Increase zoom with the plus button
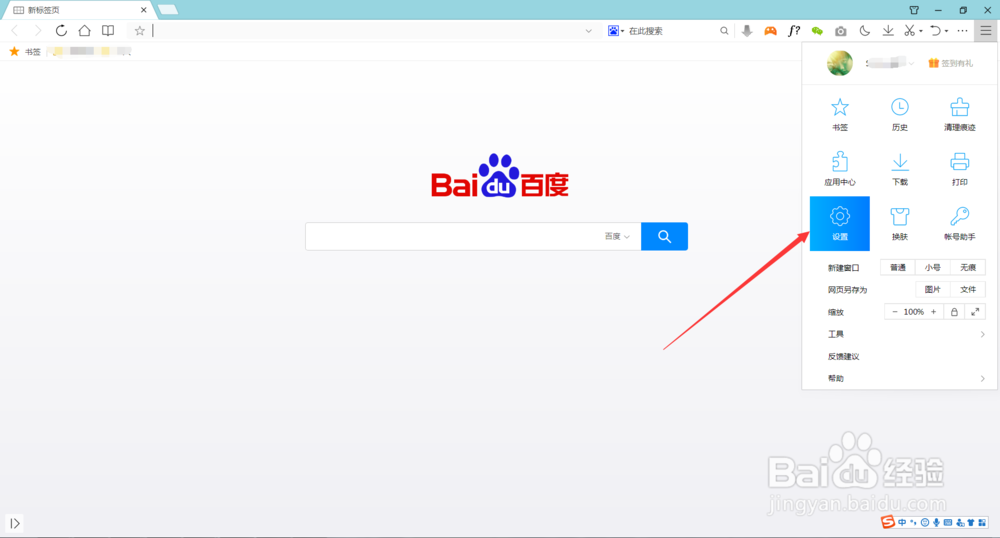Image resolution: width=1000 pixels, height=538 pixels. click(934, 312)
